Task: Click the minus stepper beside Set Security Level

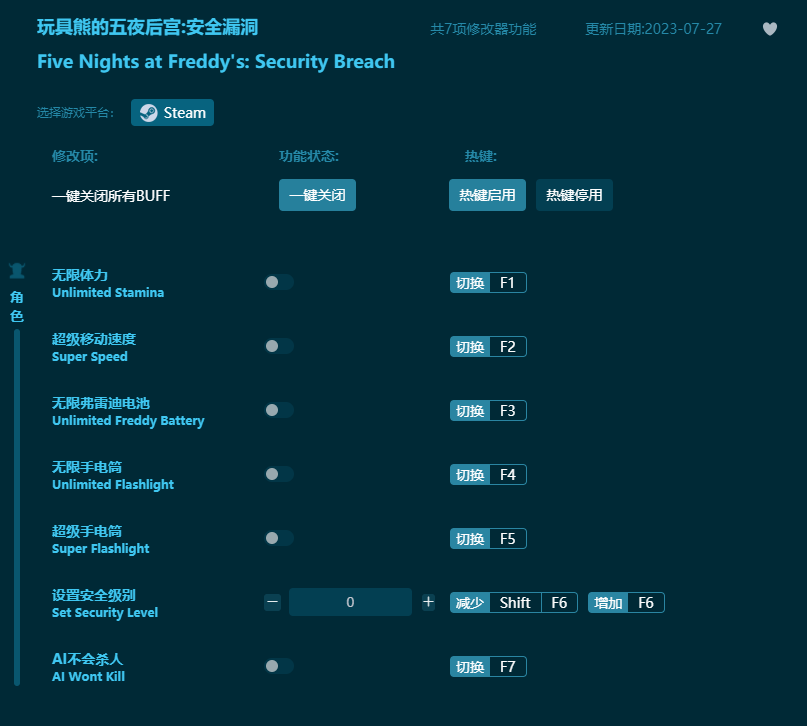Action: [x=272, y=602]
